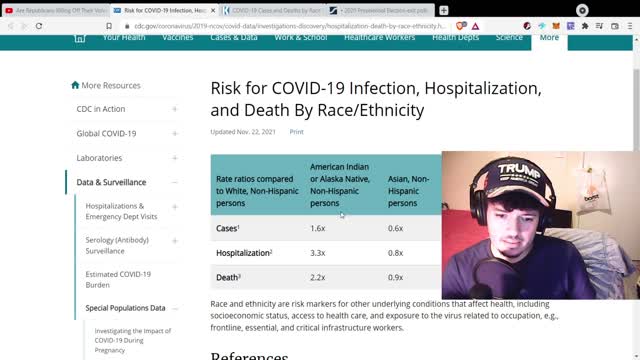Click the webcam video overlay
640x360 pixels.
point(540,225)
